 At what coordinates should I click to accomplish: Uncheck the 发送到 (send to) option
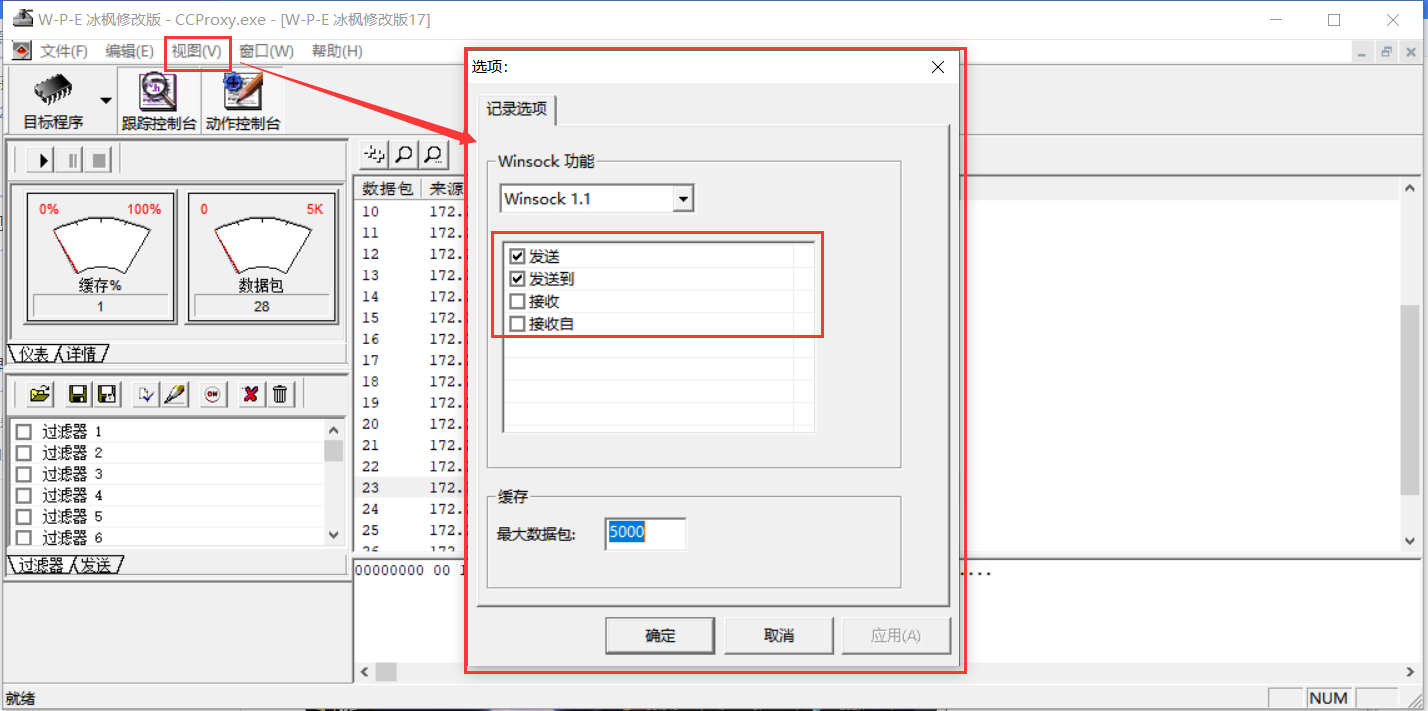[x=517, y=278]
